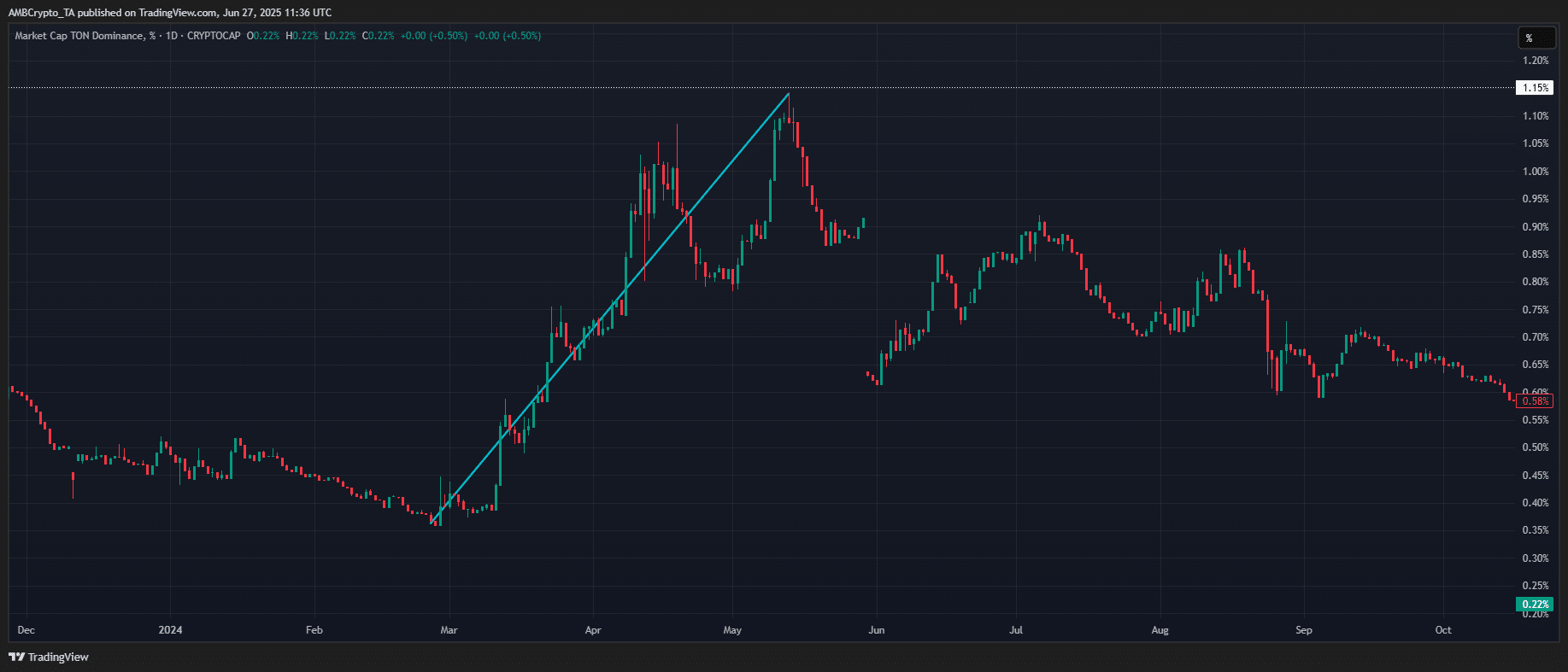Click the Oct label on time axis
Screen dimensions: 1568x672
1443,630
